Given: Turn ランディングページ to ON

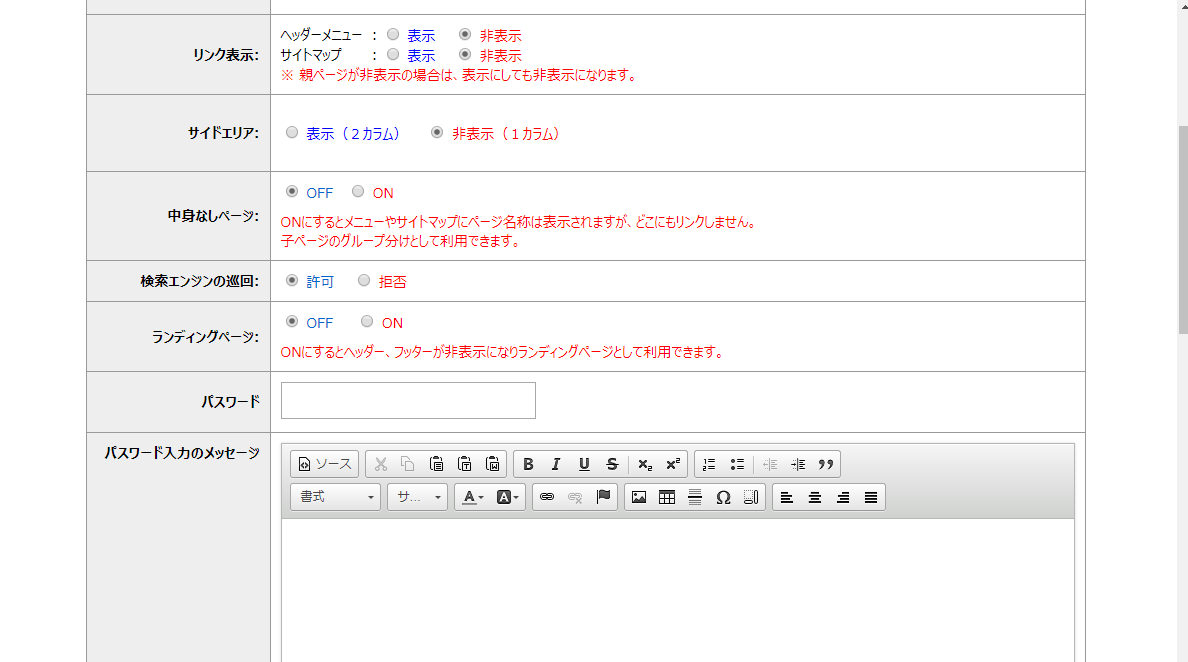Looking at the screenshot, I should click(x=367, y=322).
